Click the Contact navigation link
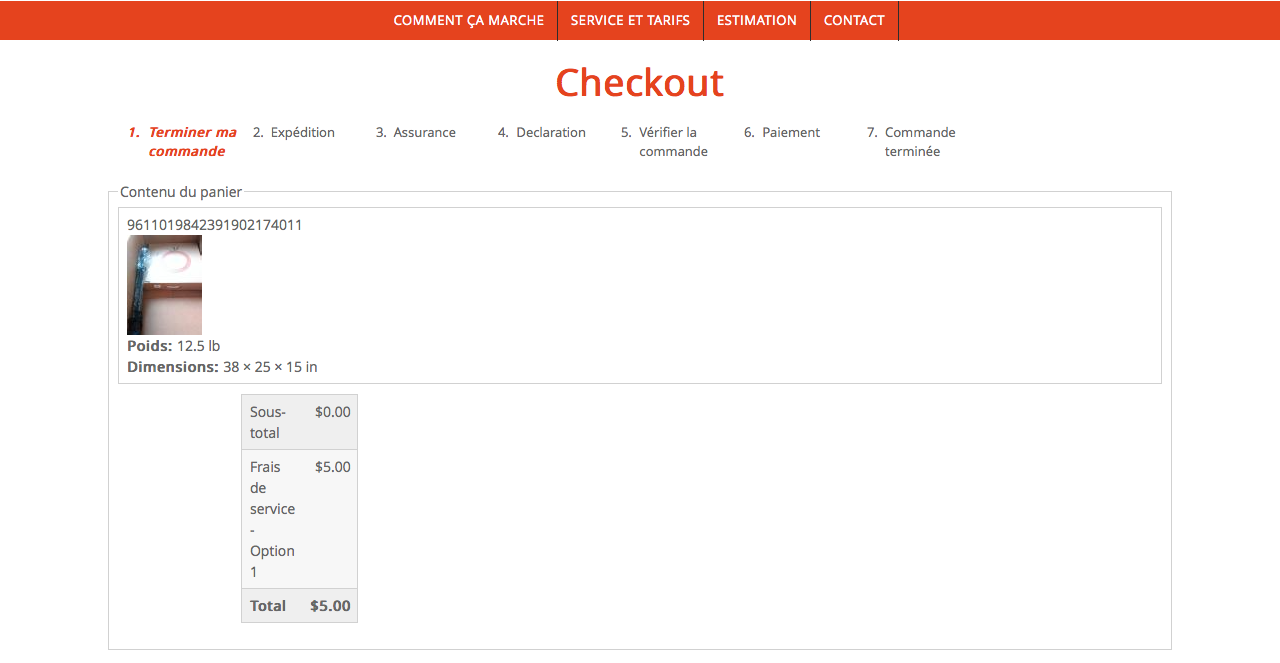1280x663 pixels. coord(854,20)
